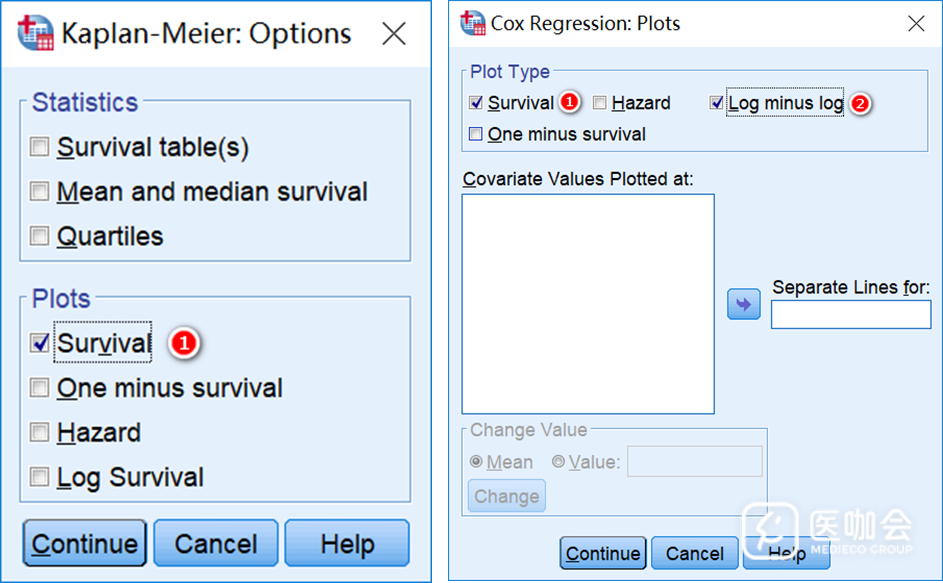This screenshot has height=583, width=943.
Task: Click the blue arrow transfer button
Action: pos(743,304)
